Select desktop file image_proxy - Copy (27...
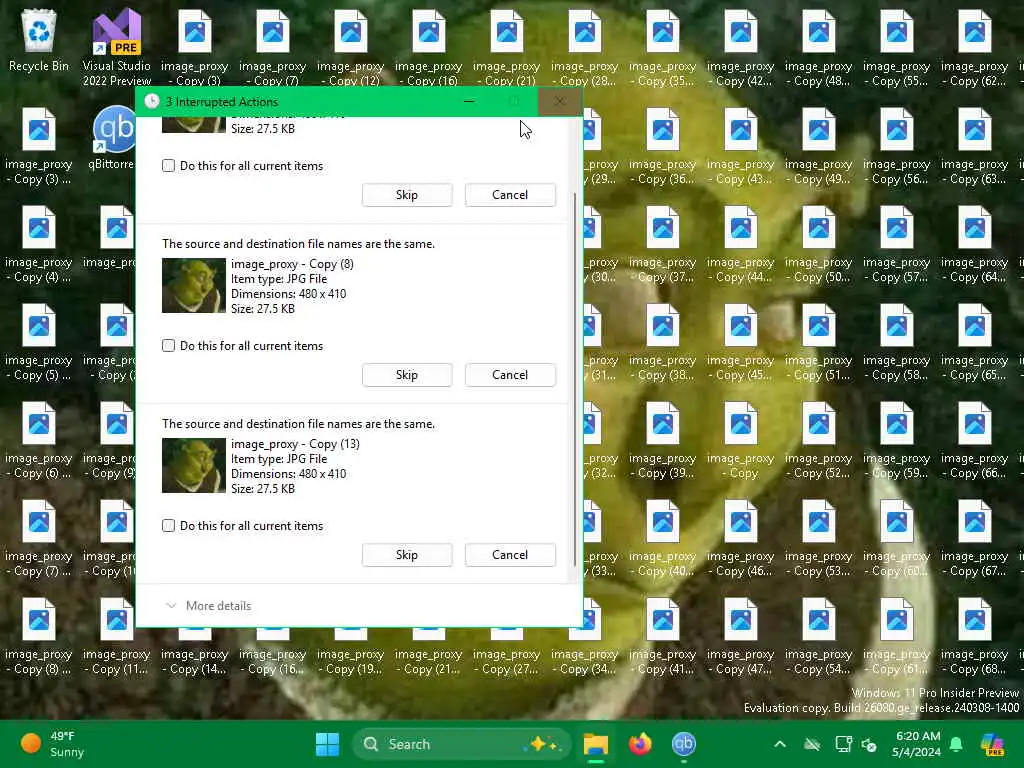1024x768 pixels. pos(507,650)
